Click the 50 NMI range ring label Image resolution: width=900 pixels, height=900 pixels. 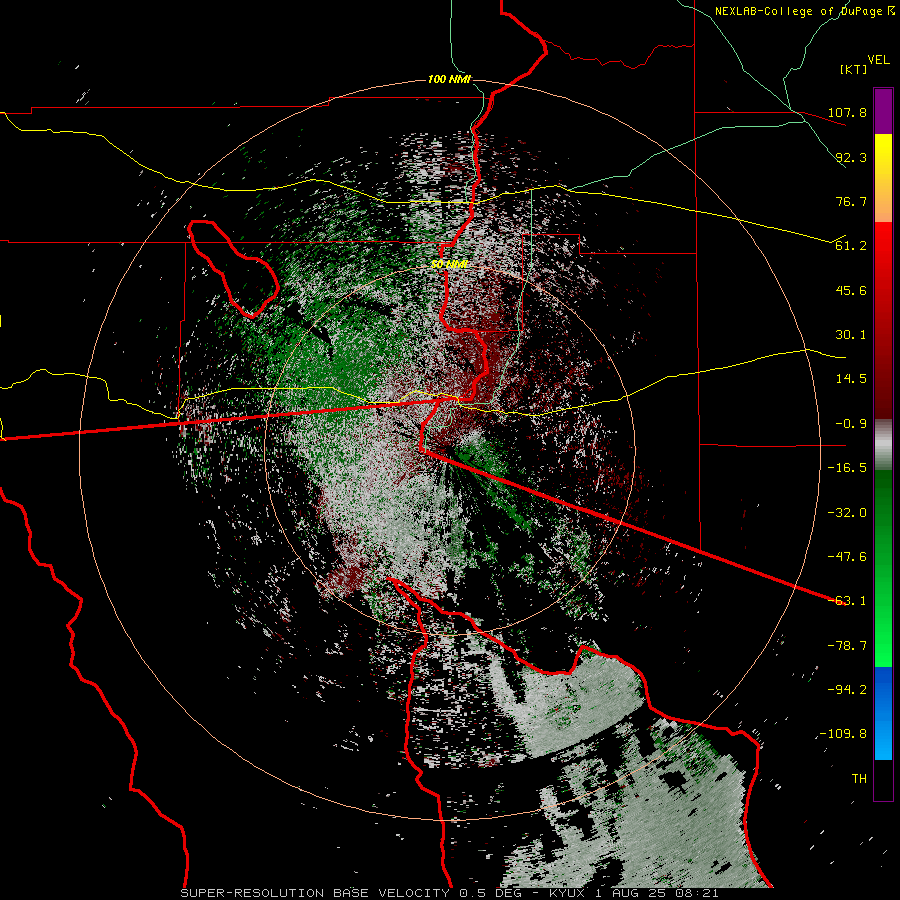449,264
